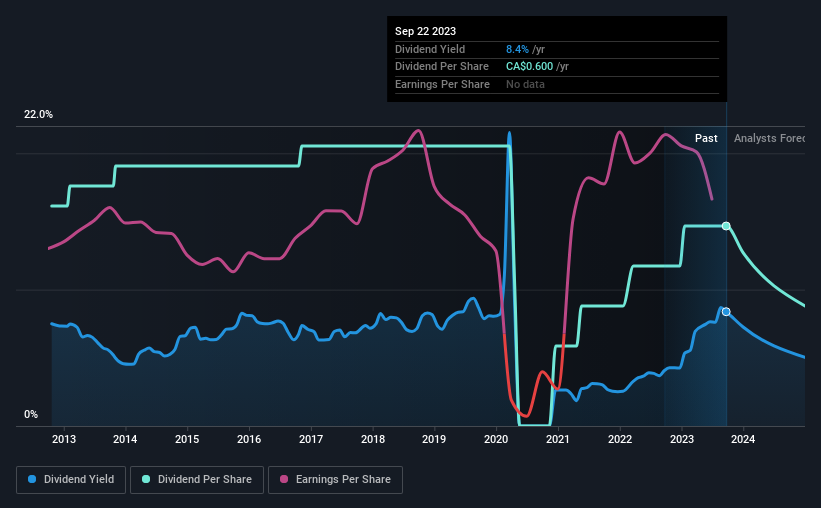Click the 2016 label on the time axis
The height and width of the screenshot is (508, 821).
[x=249, y=439]
